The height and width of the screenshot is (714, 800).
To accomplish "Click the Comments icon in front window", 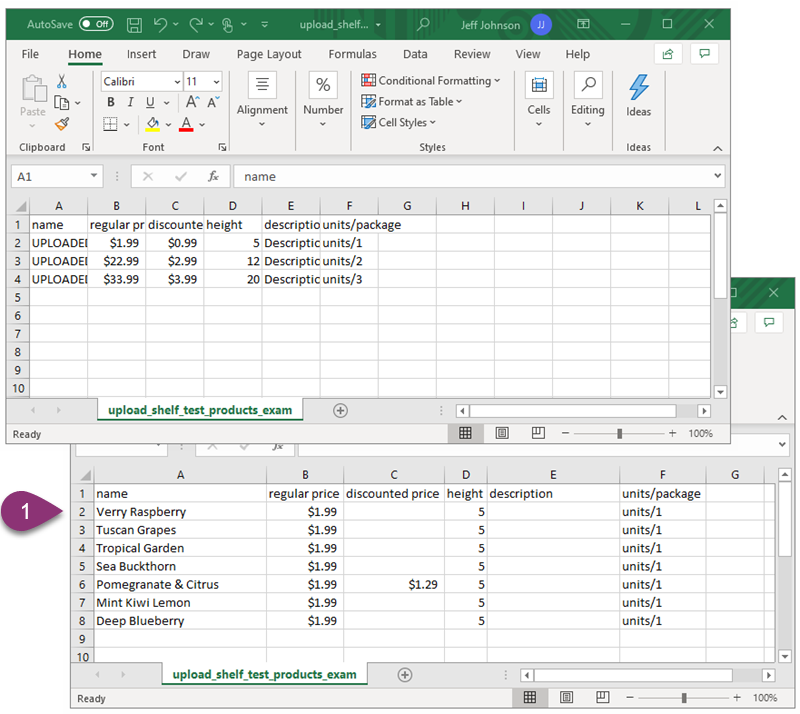I will click(705, 54).
